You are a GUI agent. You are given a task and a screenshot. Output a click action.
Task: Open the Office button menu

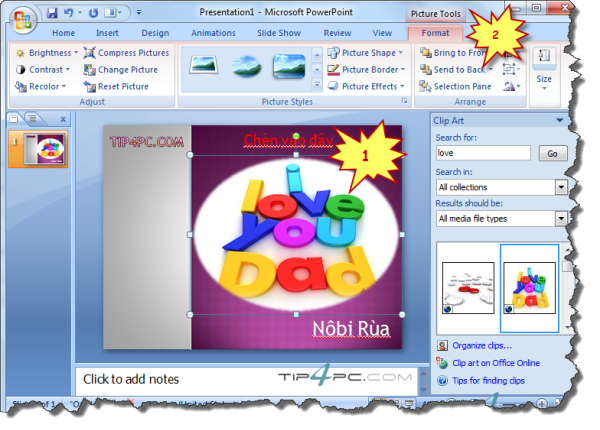coord(22,20)
